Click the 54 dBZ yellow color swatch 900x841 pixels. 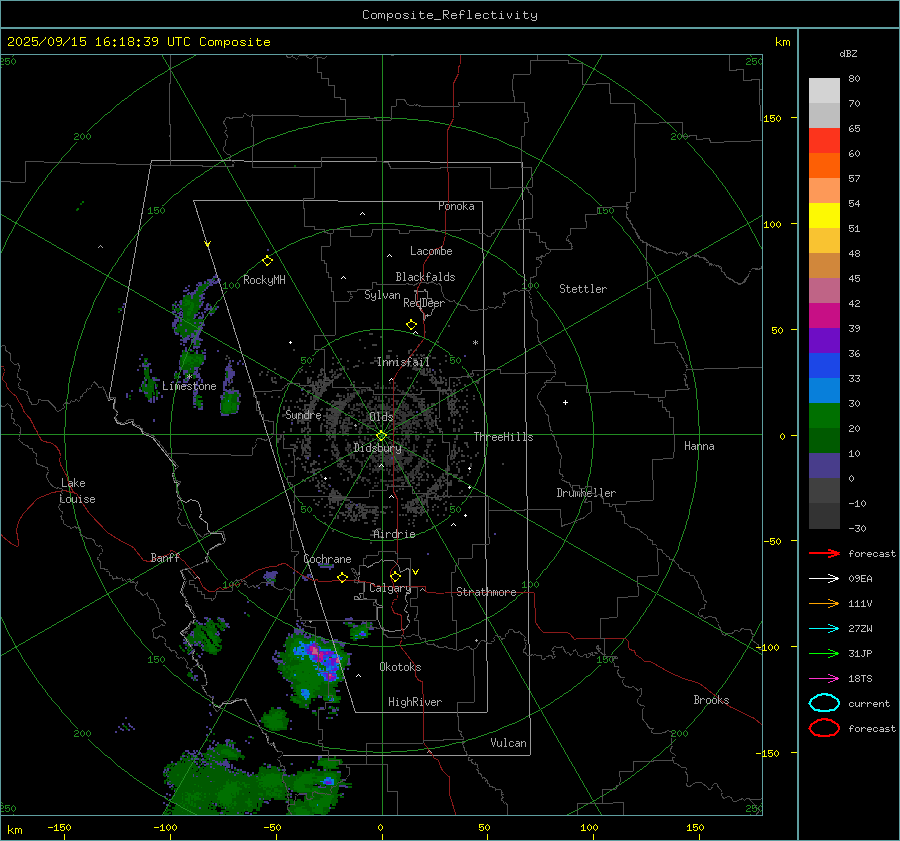pyautogui.click(x=824, y=215)
